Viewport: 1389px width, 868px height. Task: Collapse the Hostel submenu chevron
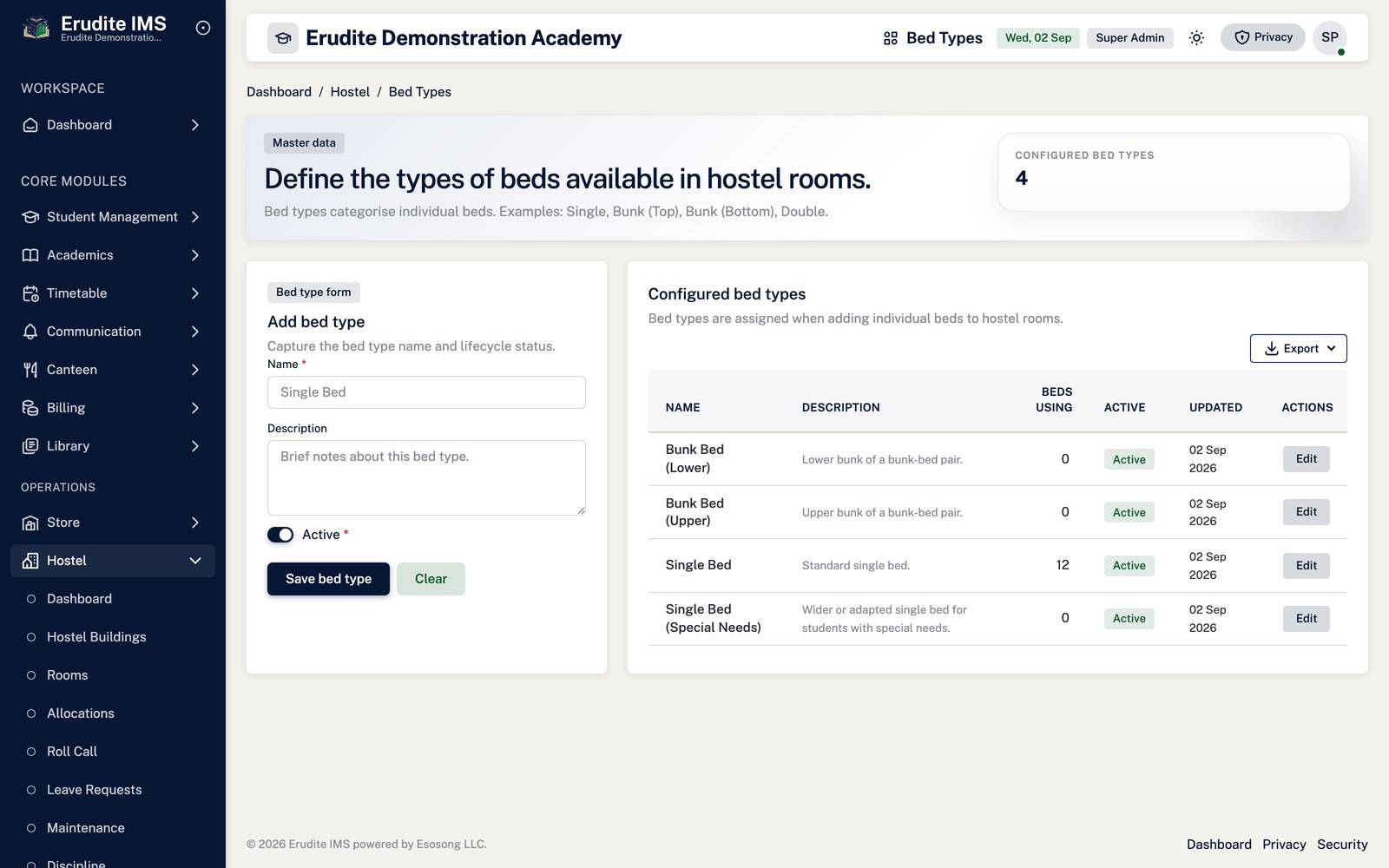coord(195,561)
